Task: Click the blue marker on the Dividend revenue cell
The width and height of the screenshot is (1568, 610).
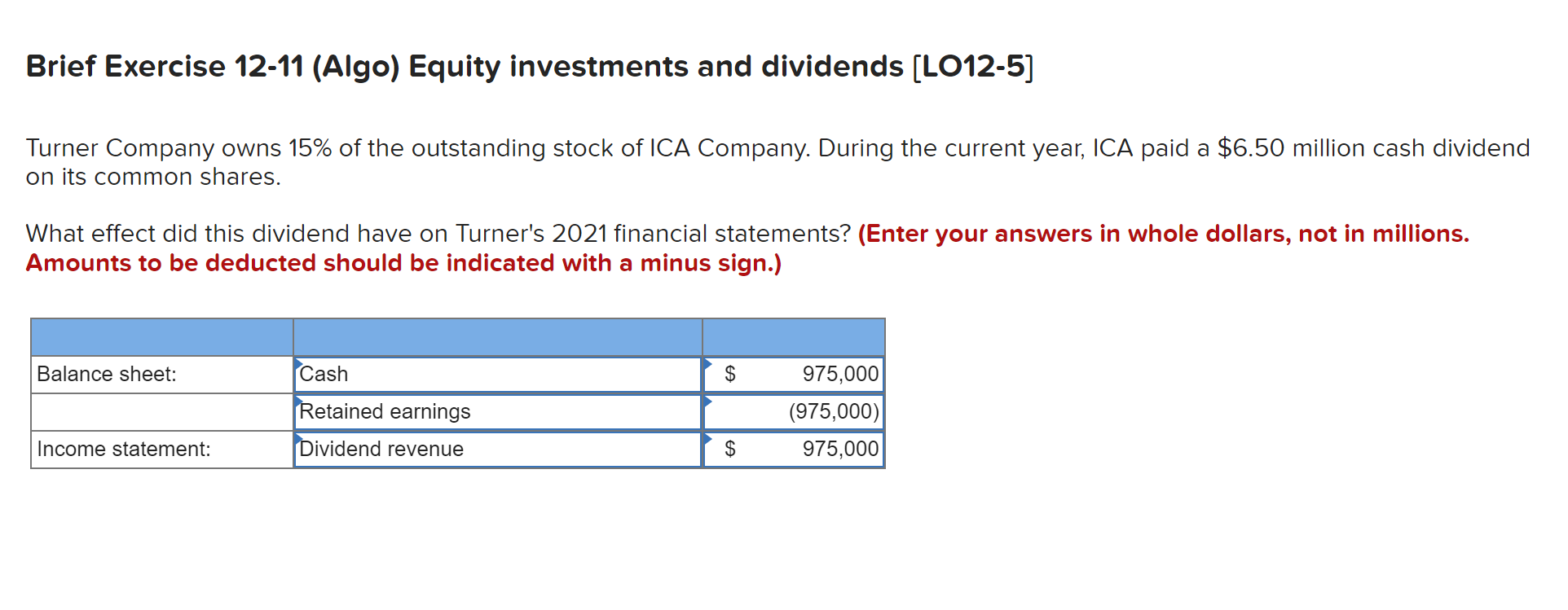Action: click(x=298, y=440)
